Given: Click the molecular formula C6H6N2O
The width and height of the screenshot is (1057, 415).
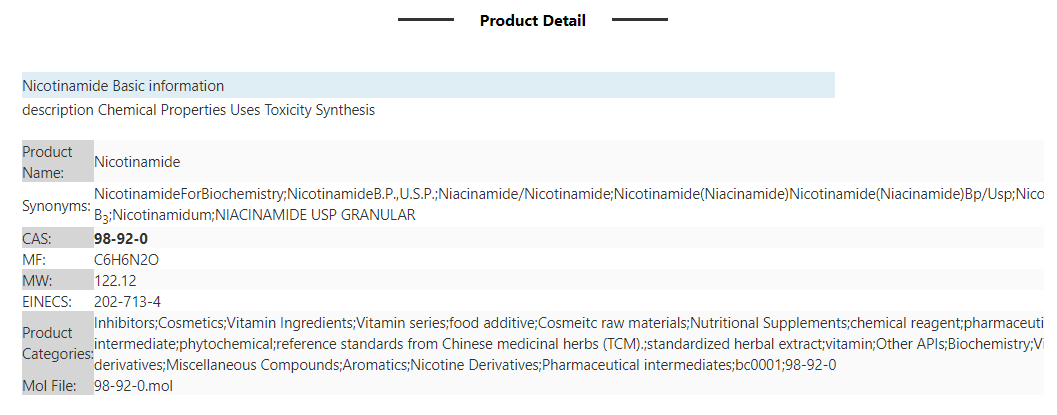Looking at the screenshot, I should [x=126, y=259].
